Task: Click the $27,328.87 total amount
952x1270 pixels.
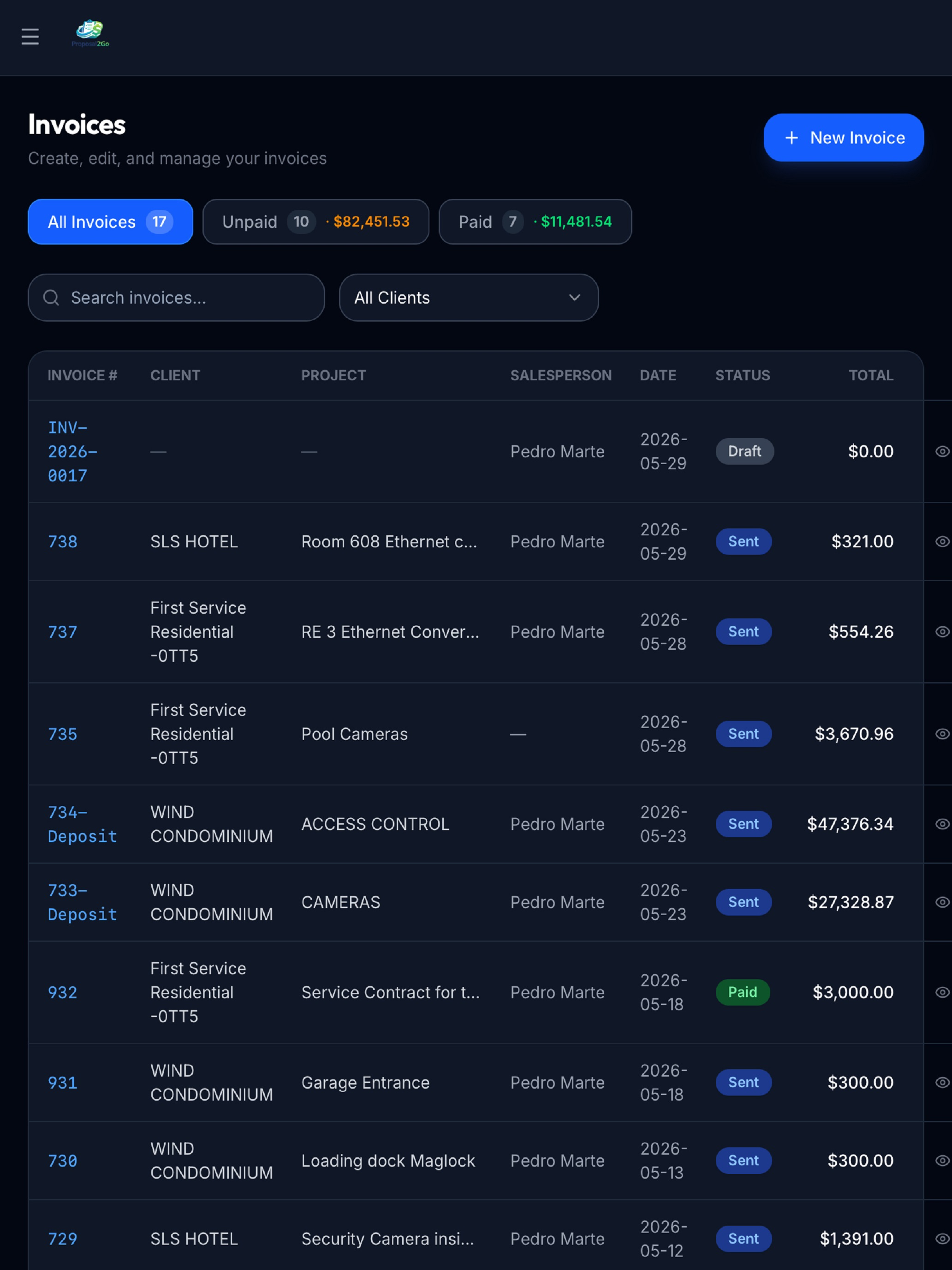Action: click(x=851, y=902)
